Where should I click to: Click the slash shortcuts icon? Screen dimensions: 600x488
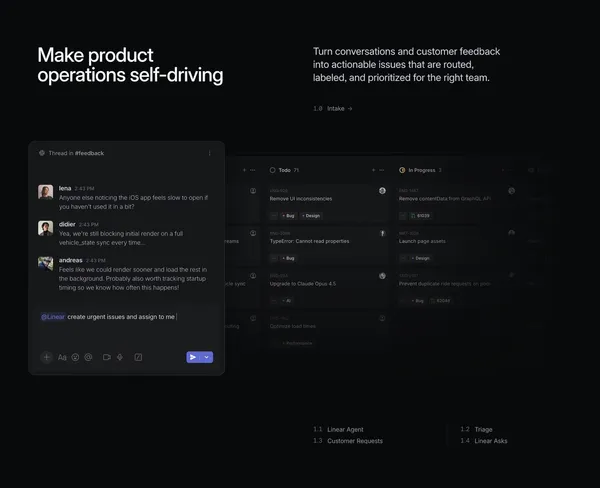(138, 357)
